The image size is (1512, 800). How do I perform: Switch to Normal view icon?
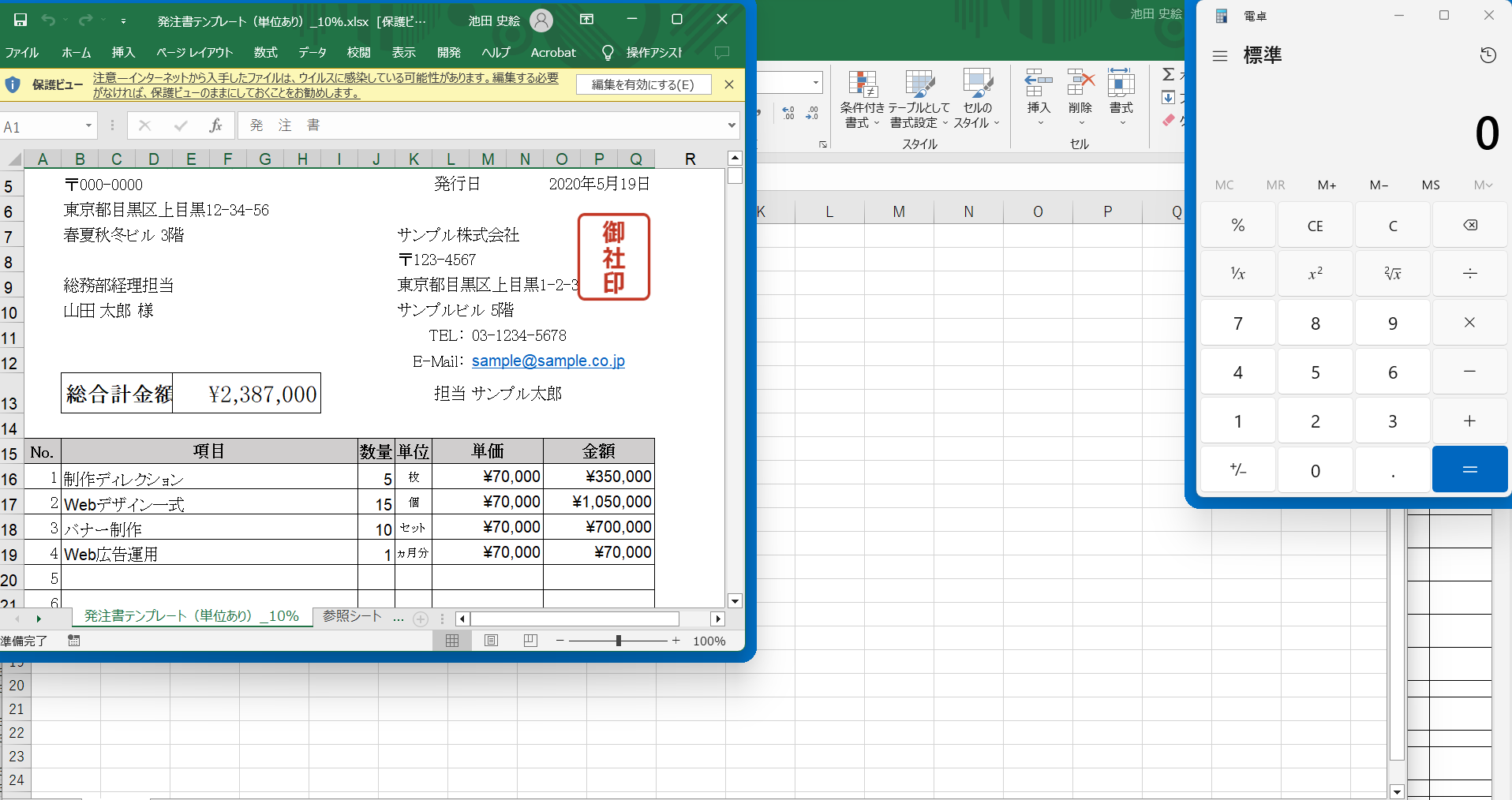[x=452, y=641]
